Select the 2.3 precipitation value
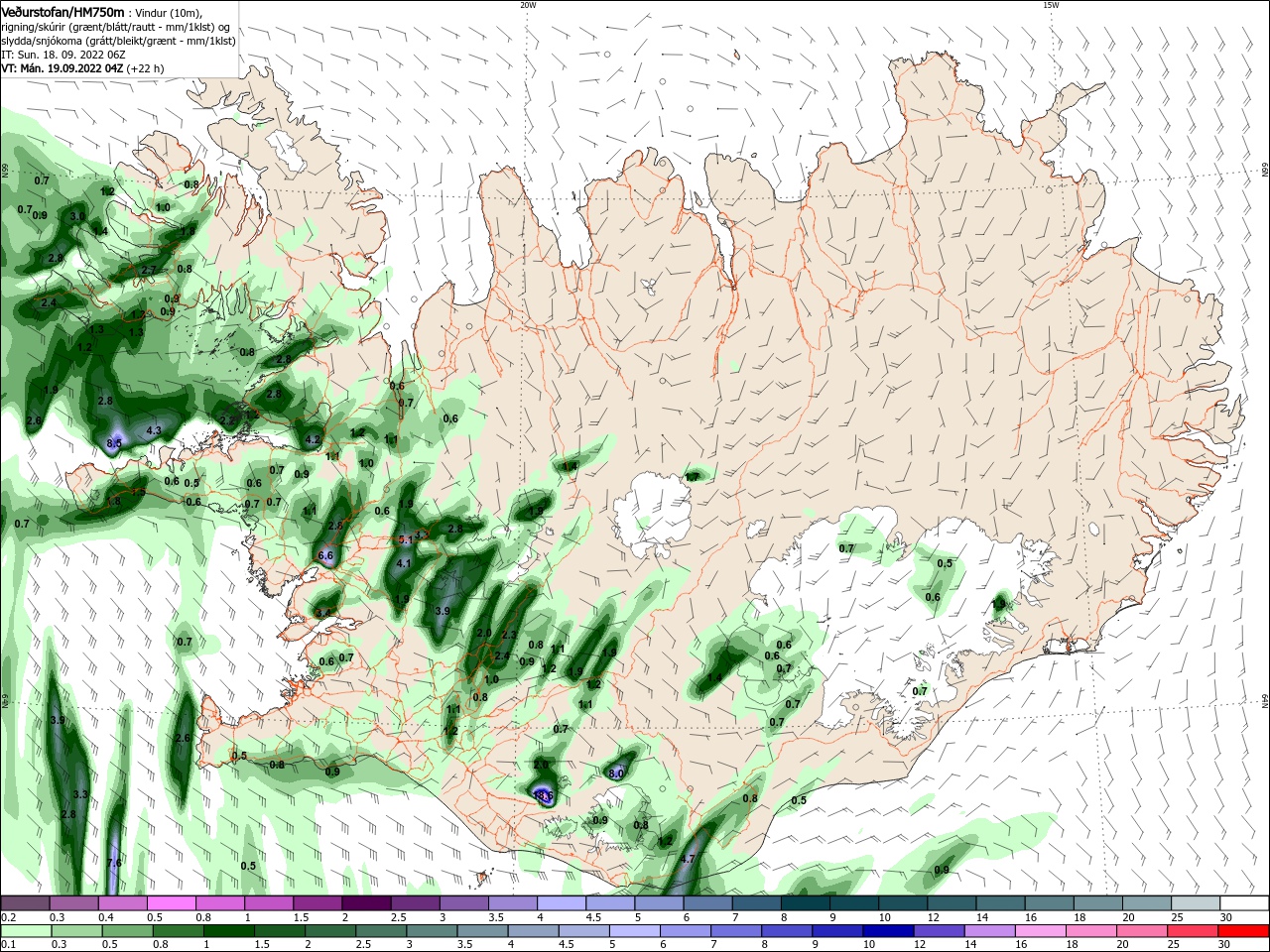Viewport: 1270px width, 952px height. (x=510, y=635)
